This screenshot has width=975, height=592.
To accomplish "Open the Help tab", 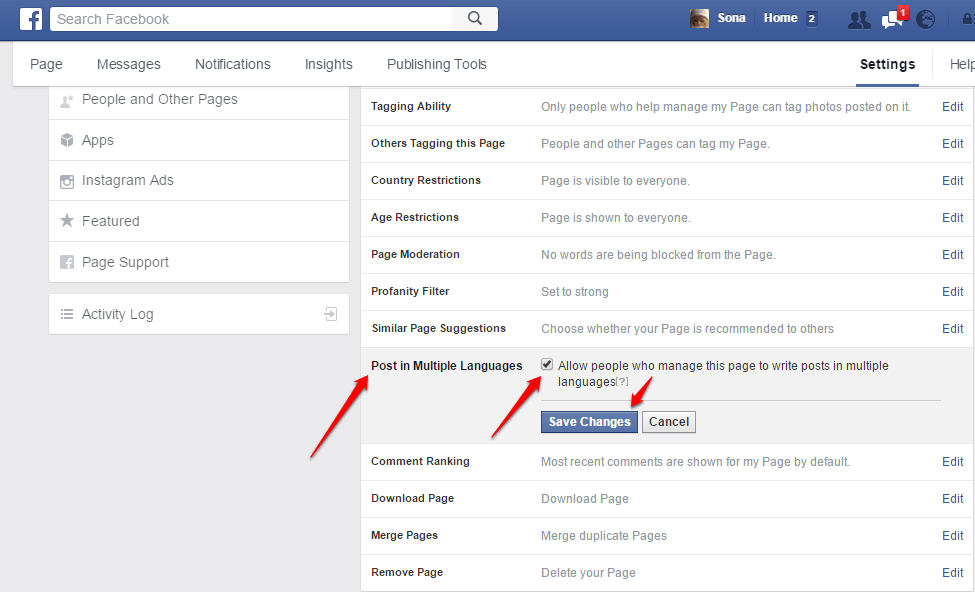I will (x=962, y=64).
